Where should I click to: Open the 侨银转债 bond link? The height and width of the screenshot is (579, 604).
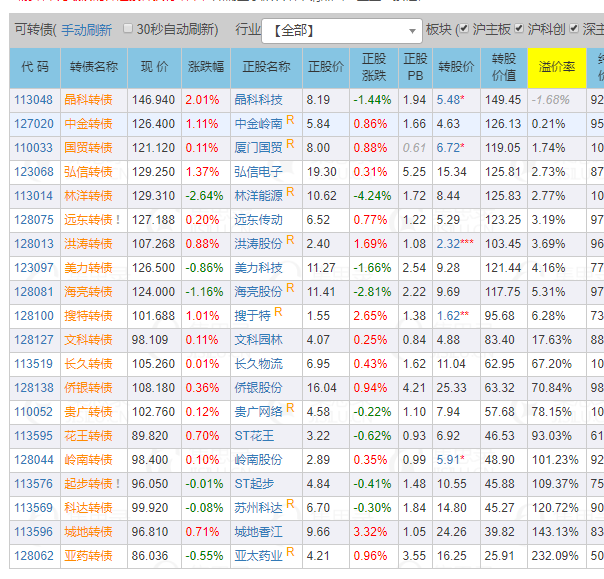click(88, 388)
